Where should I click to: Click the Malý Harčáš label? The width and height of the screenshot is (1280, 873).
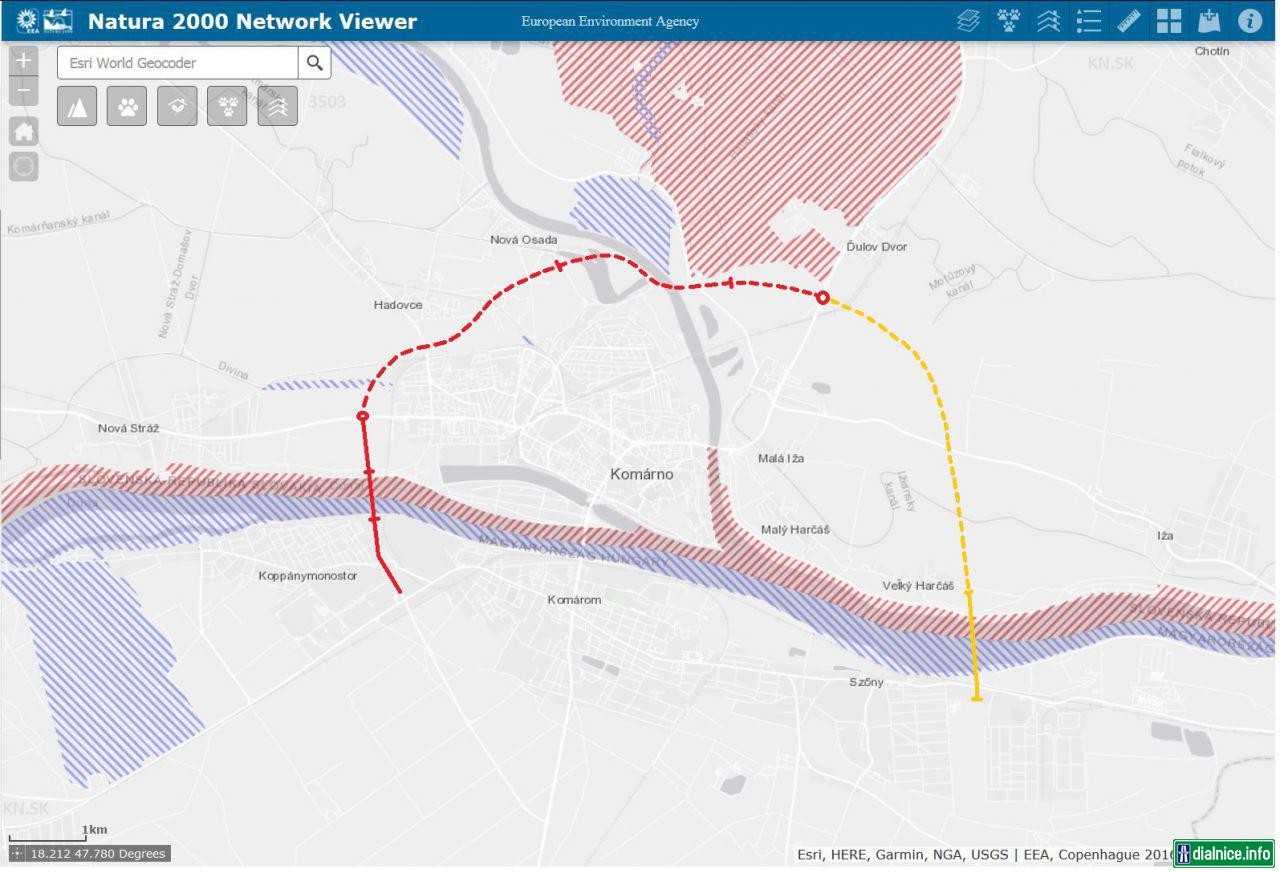click(x=795, y=529)
